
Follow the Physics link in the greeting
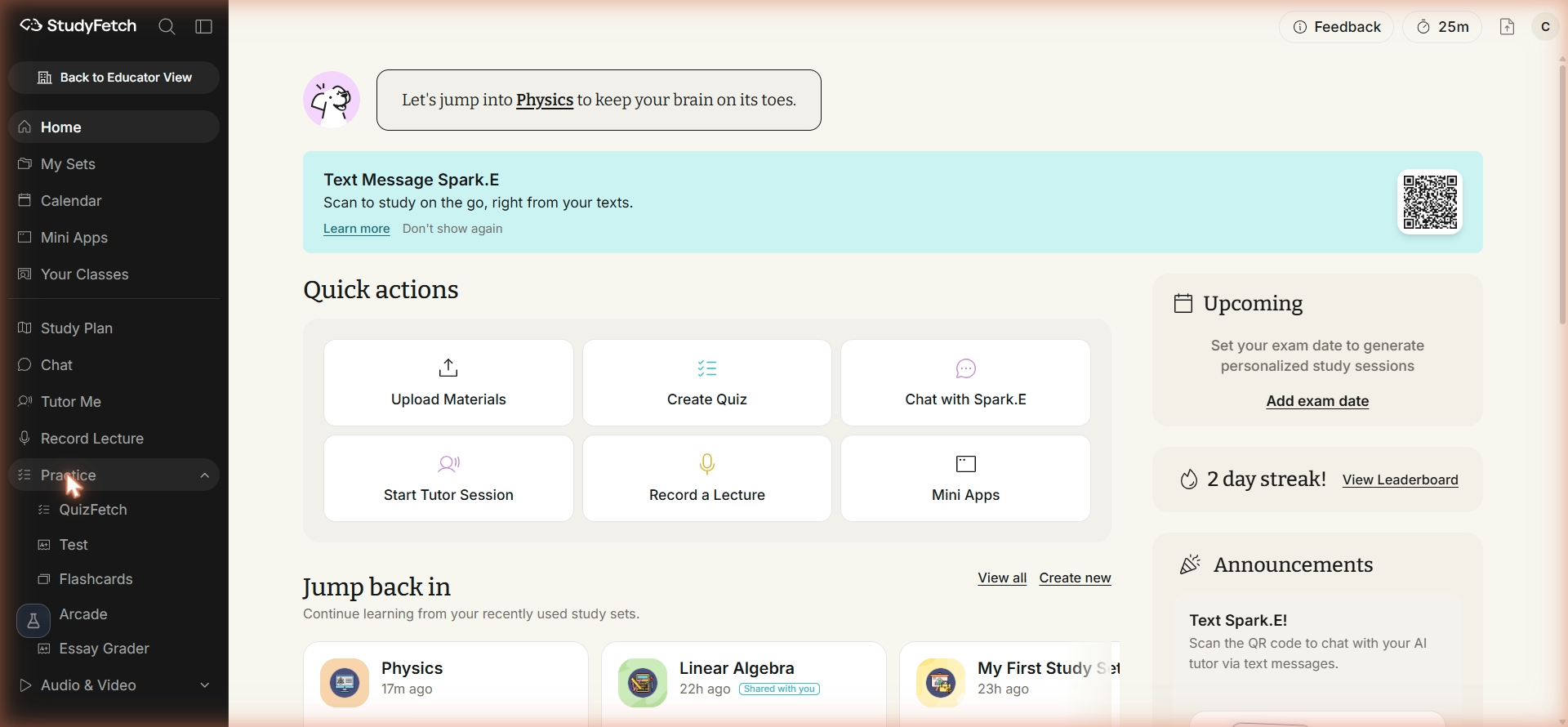(x=545, y=100)
